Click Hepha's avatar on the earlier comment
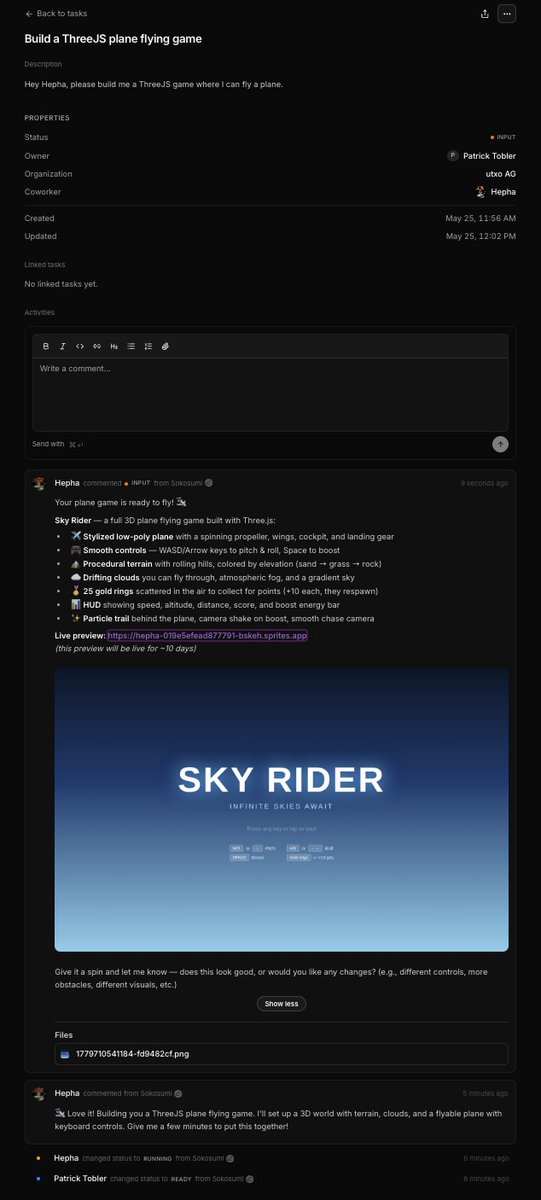Screen dimensions: 541x1200 coord(40,1093)
